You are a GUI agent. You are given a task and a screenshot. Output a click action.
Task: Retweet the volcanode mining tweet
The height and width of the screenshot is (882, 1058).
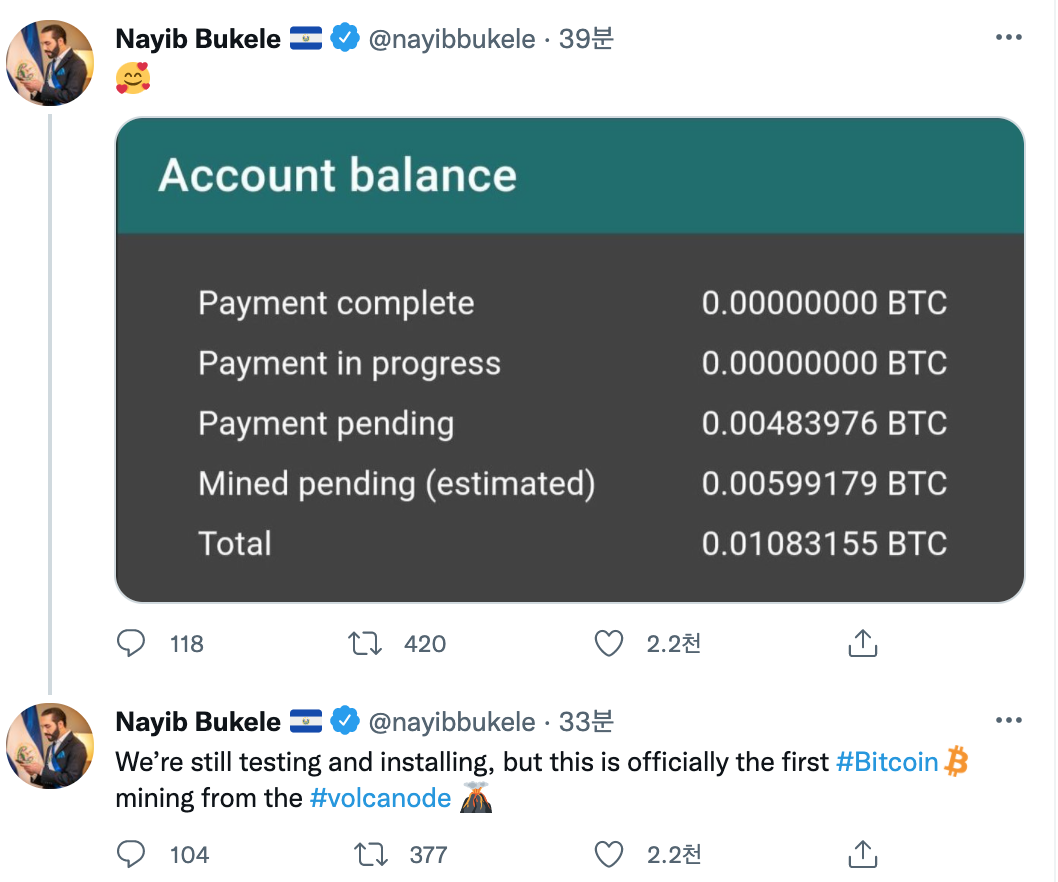(371, 854)
